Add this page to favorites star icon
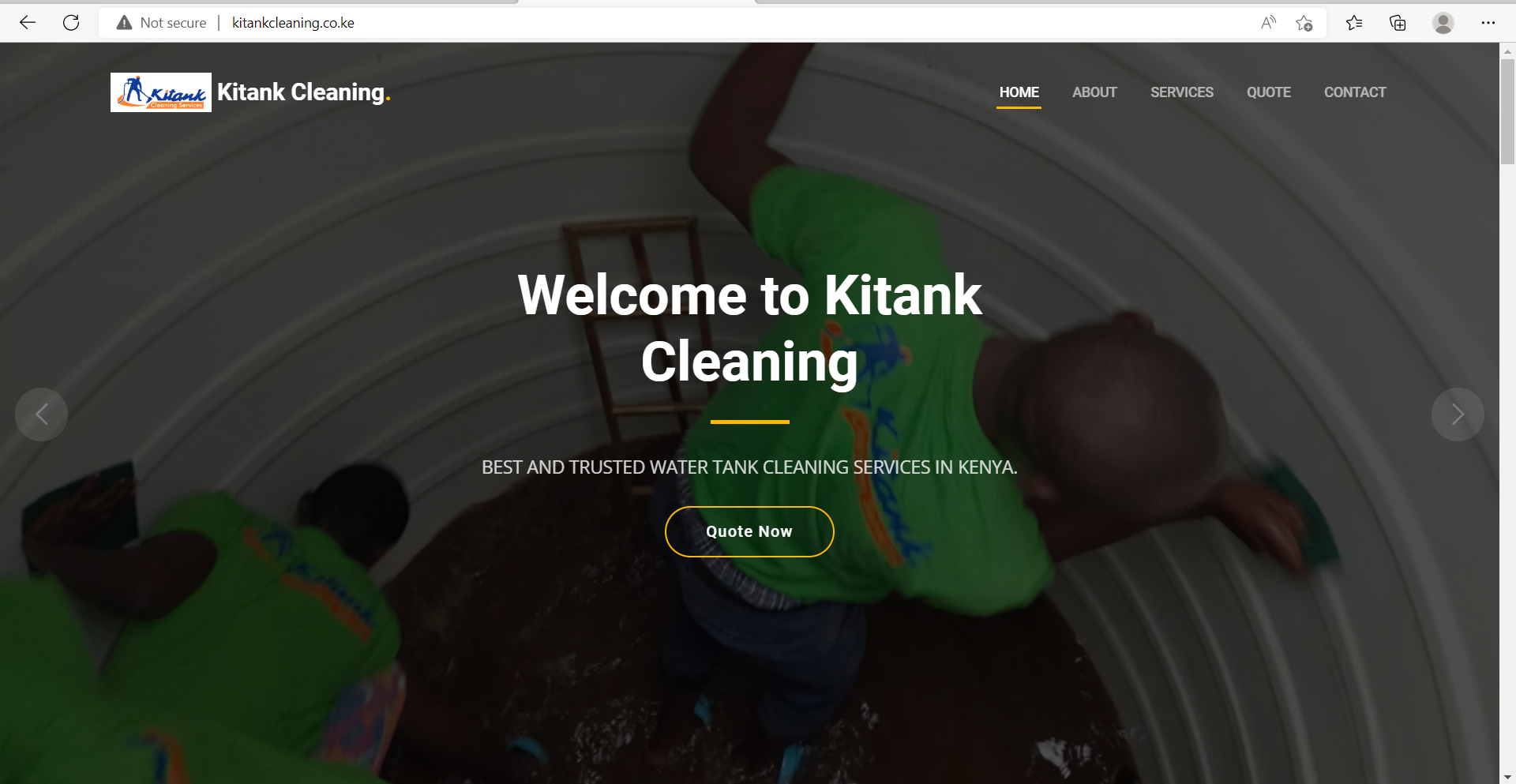The image size is (1516, 784). tap(1304, 23)
